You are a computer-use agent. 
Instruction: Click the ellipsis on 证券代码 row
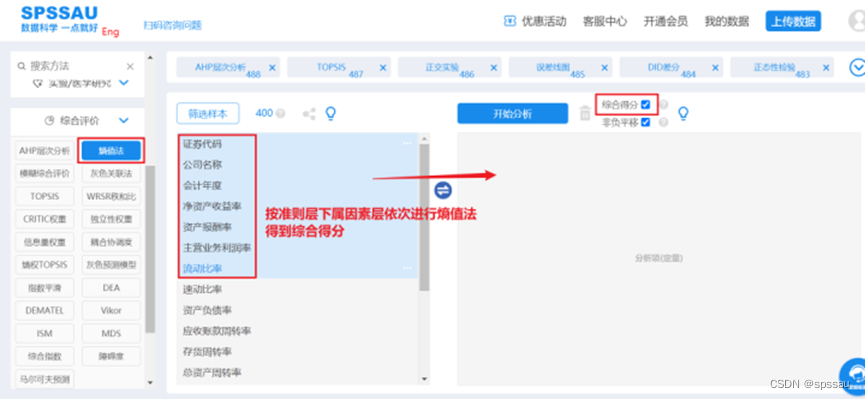(407, 143)
